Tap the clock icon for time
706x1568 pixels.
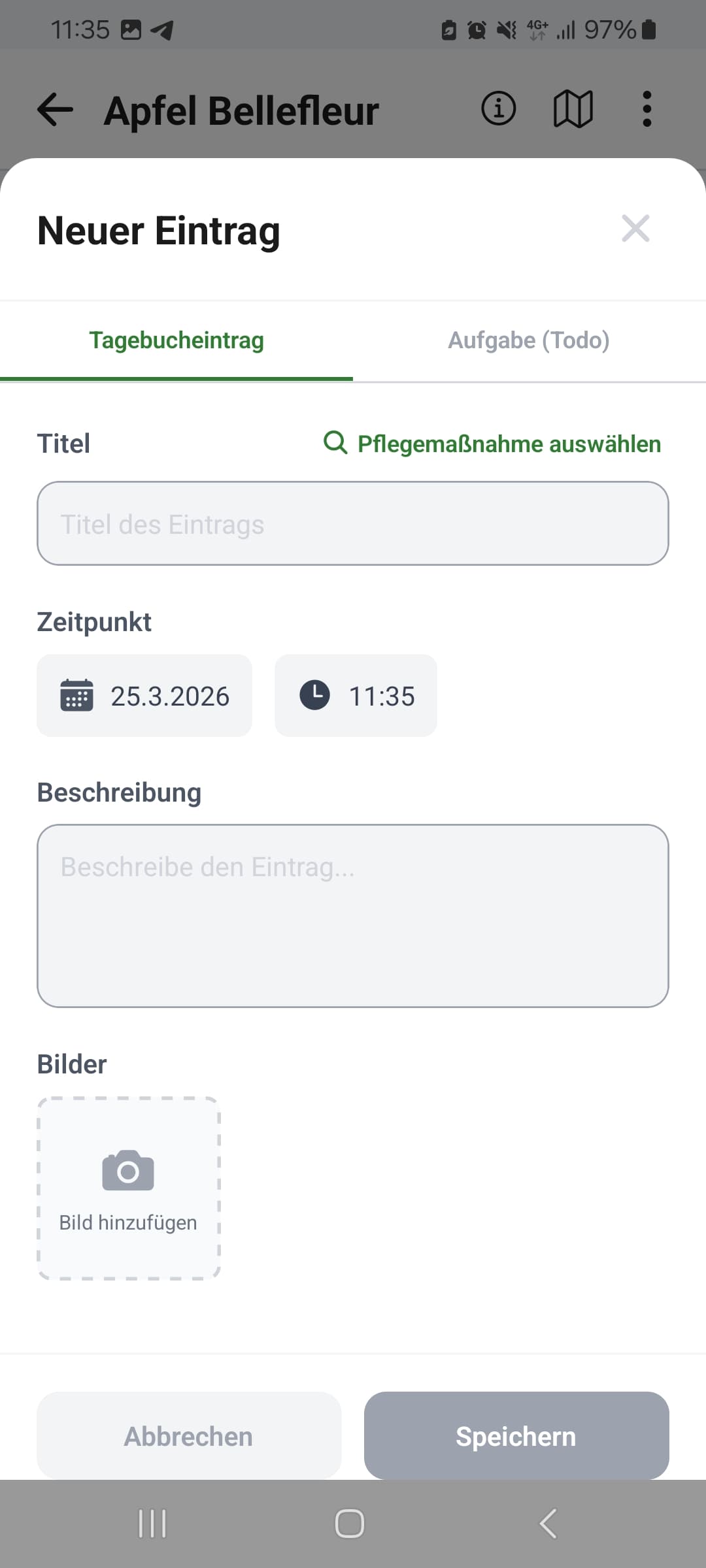point(314,695)
